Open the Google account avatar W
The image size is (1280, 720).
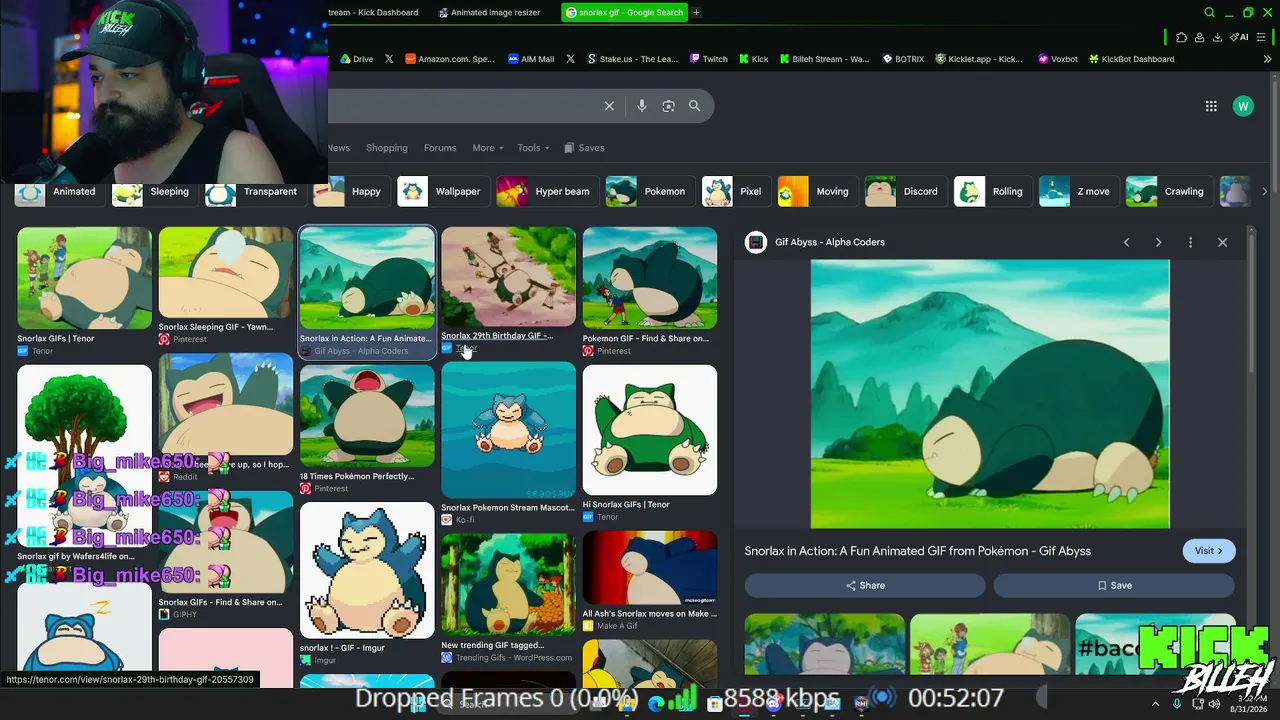[1243, 106]
